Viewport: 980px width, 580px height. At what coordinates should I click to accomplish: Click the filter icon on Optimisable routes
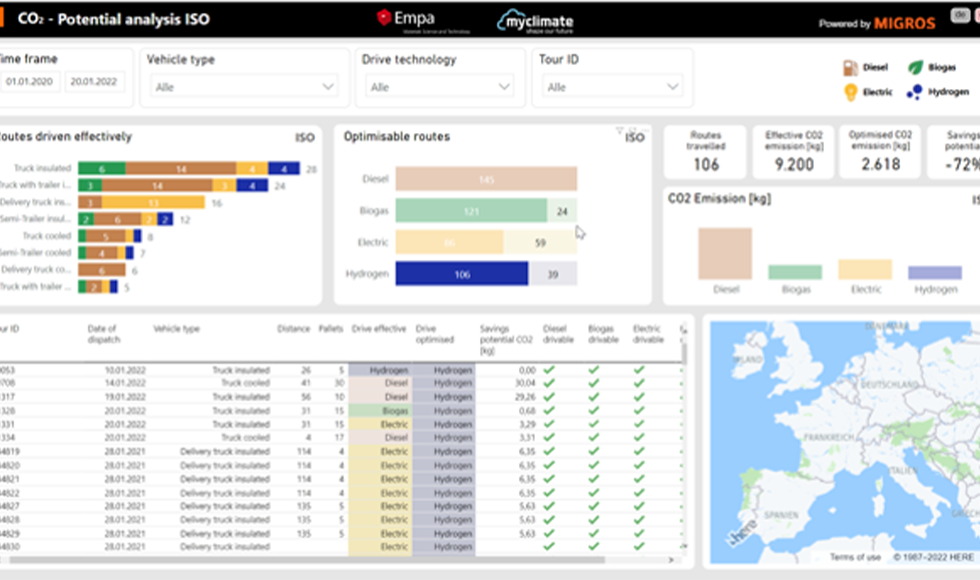(619, 130)
